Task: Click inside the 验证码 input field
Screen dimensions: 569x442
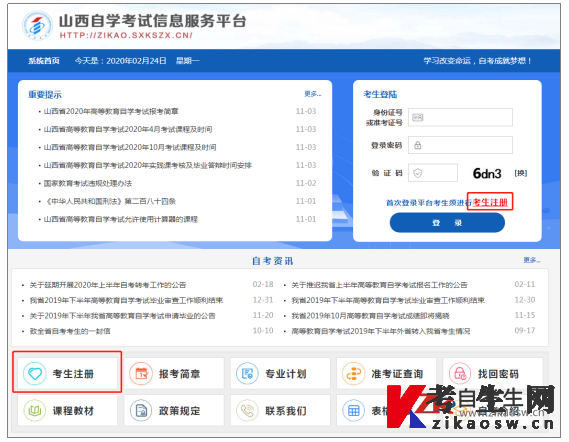Action: (433, 173)
